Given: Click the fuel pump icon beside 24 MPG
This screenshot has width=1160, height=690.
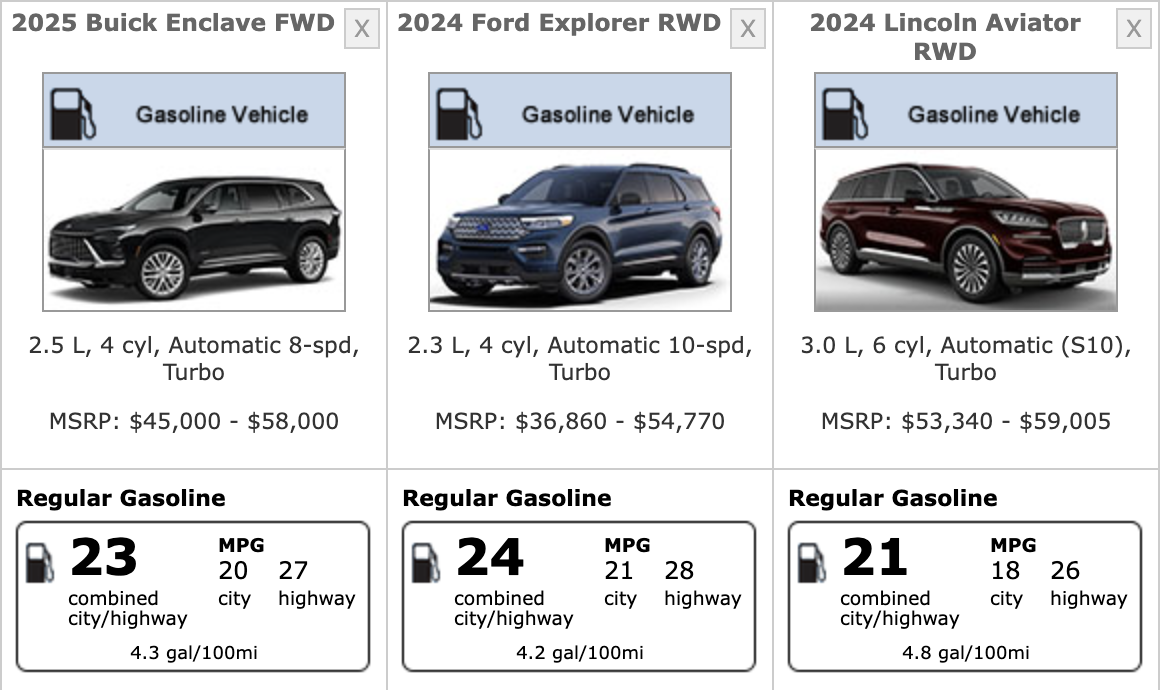Looking at the screenshot, I should [x=426, y=563].
